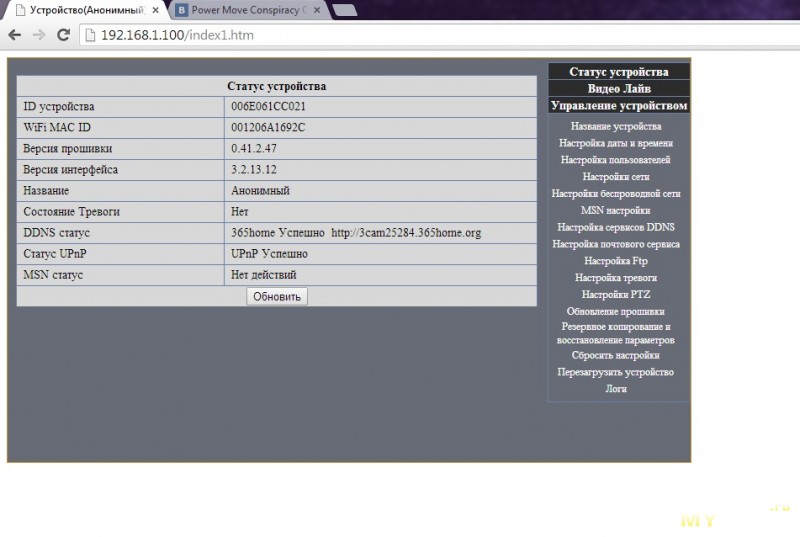This screenshot has height=537, width=800.
Task: Open Настройка сервисов DDNS link
Action: pos(616,227)
